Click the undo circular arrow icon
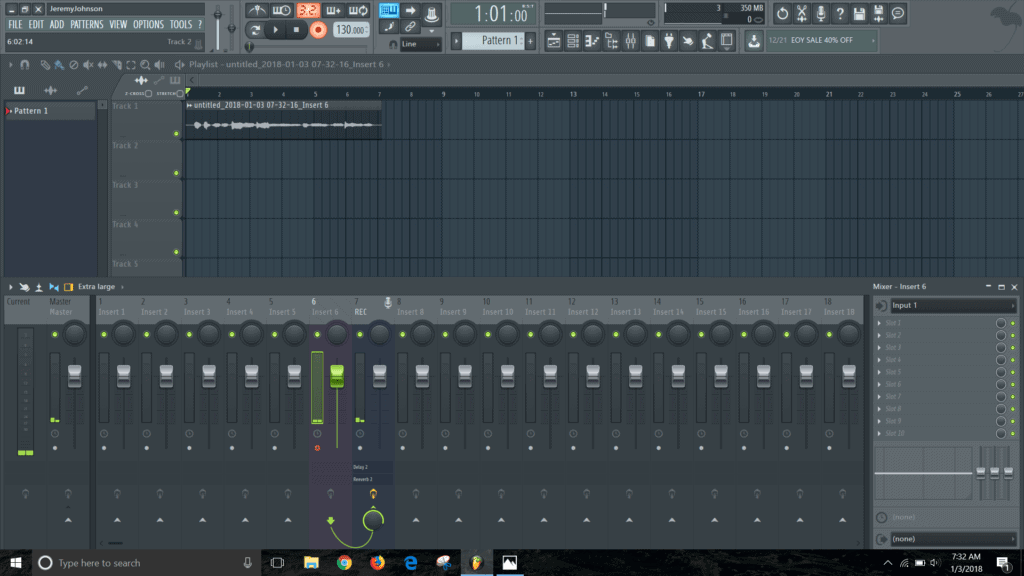Screen dimensions: 1024x576 click(785, 12)
